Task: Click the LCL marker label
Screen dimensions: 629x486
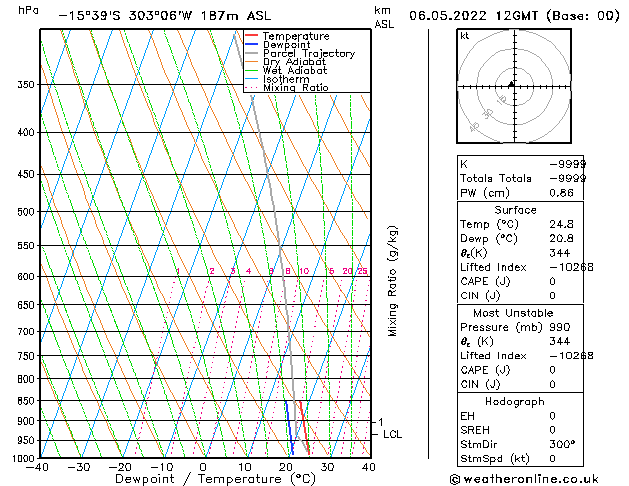Action: click(x=392, y=434)
